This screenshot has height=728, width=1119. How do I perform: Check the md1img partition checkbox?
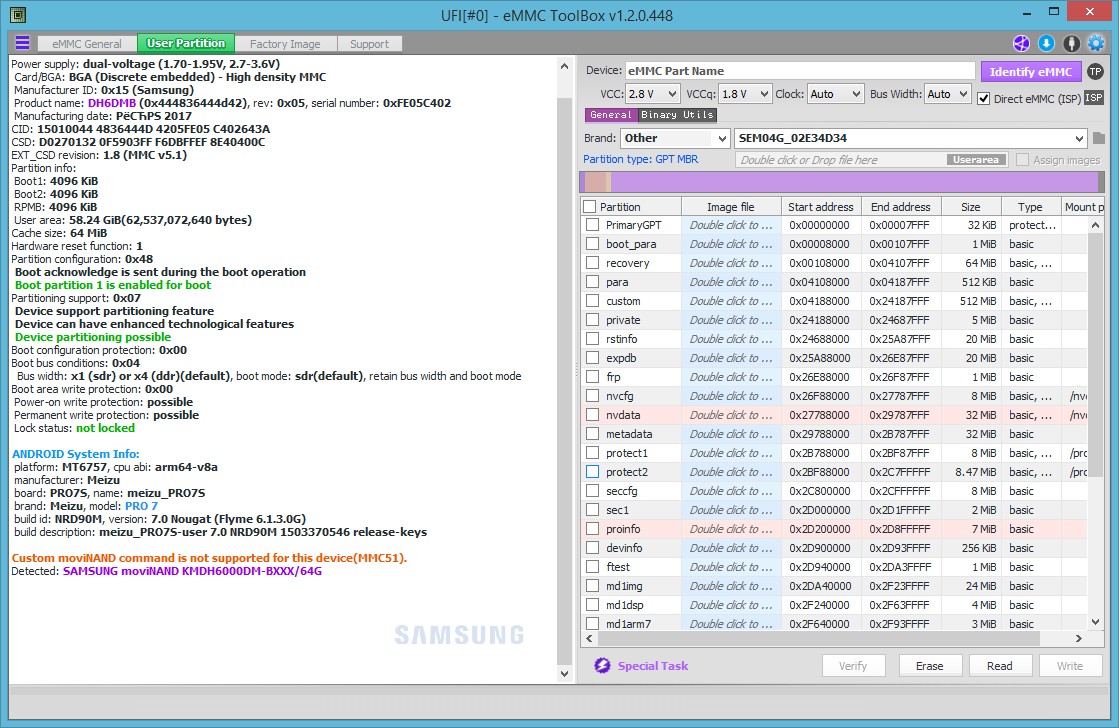tap(592, 586)
